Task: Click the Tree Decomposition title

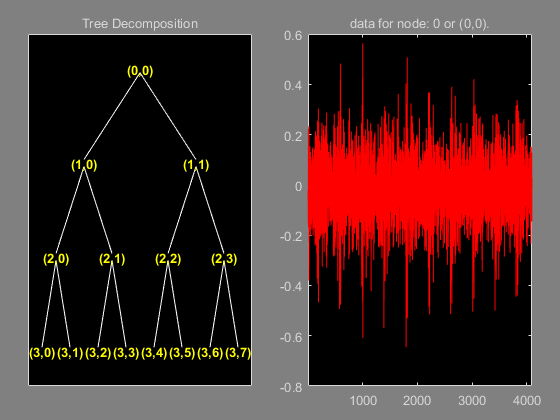Action: [140, 24]
